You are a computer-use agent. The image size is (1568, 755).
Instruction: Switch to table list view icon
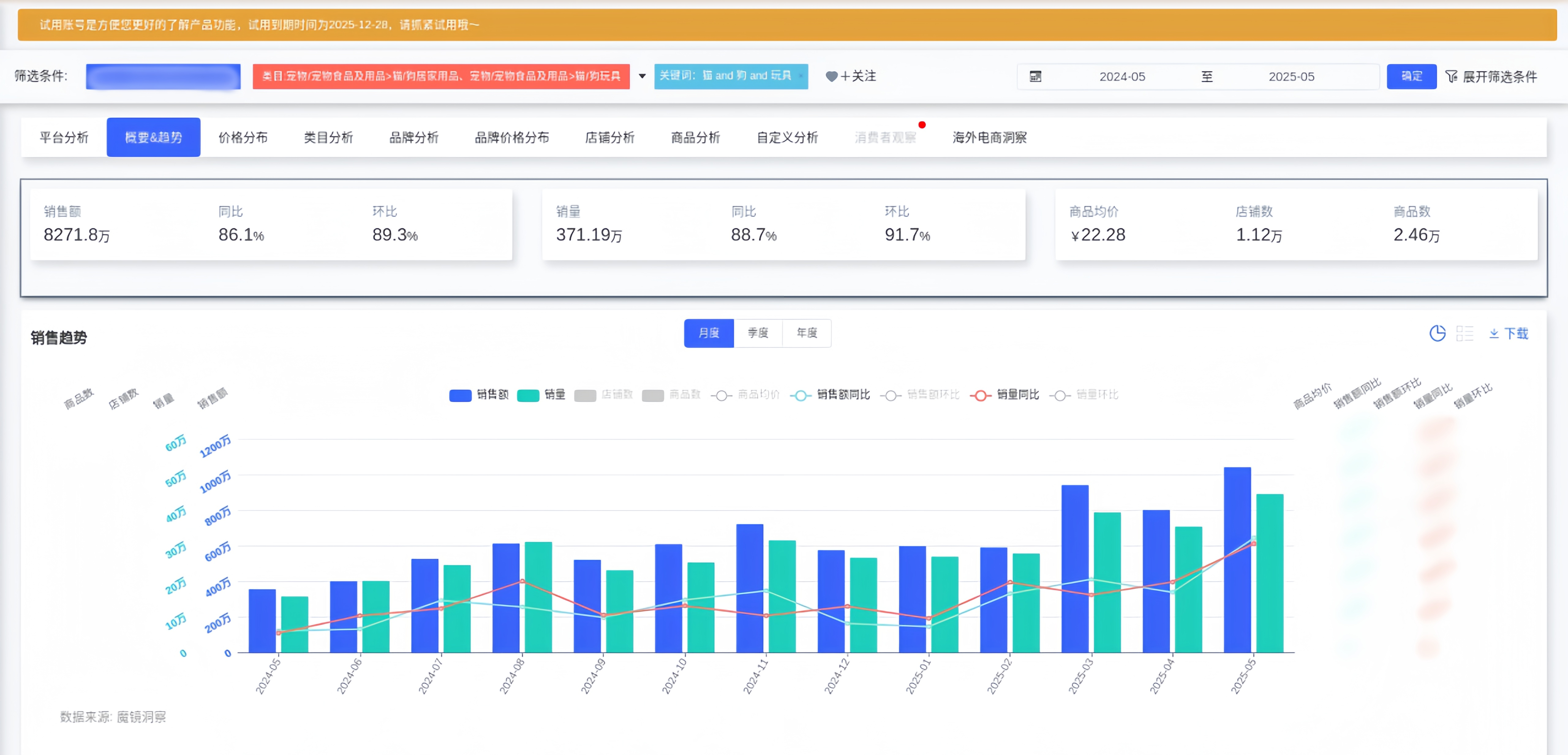coord(1464,333)
